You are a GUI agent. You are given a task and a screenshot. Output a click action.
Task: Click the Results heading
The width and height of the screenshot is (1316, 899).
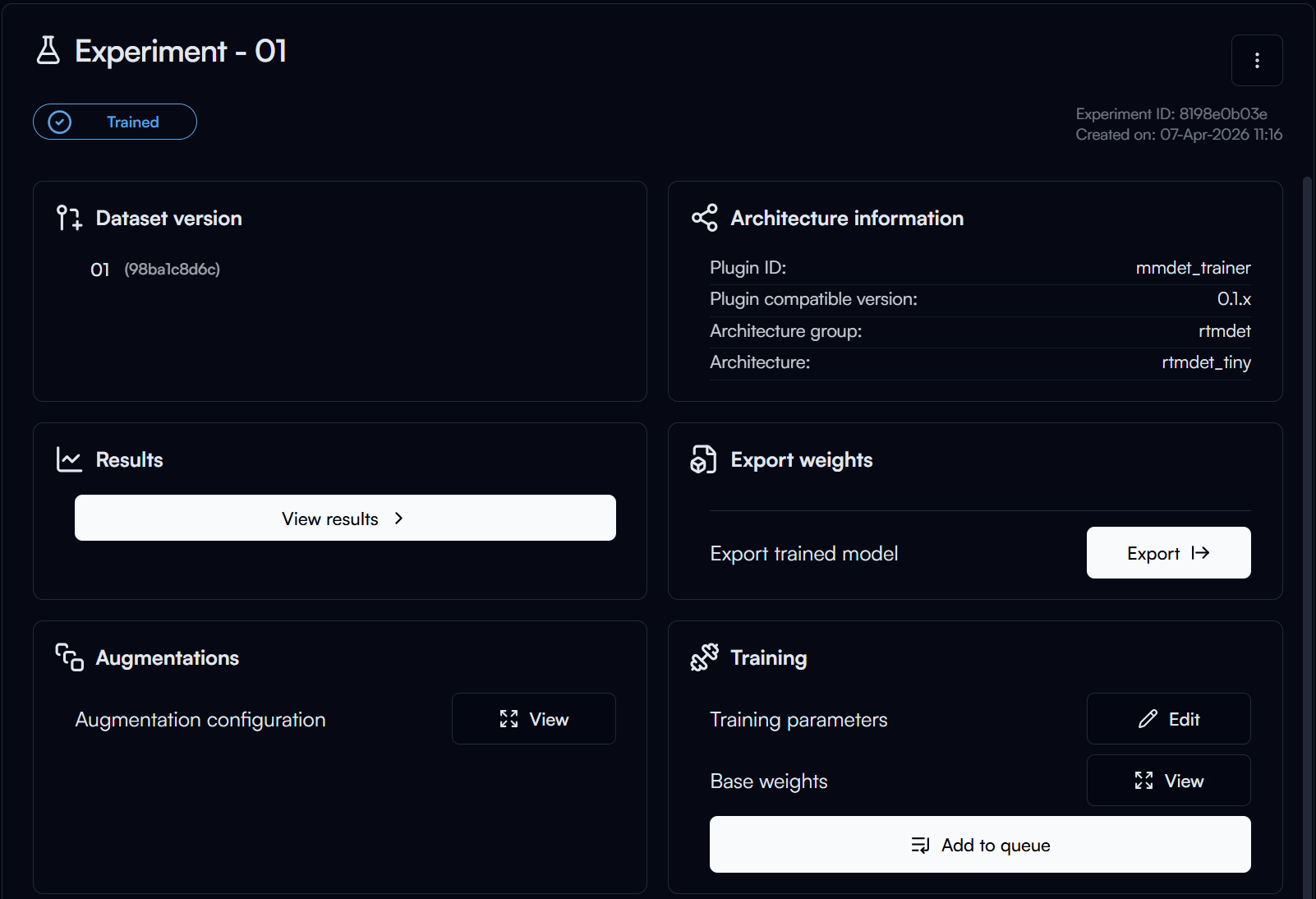click(x=129, y=459)
